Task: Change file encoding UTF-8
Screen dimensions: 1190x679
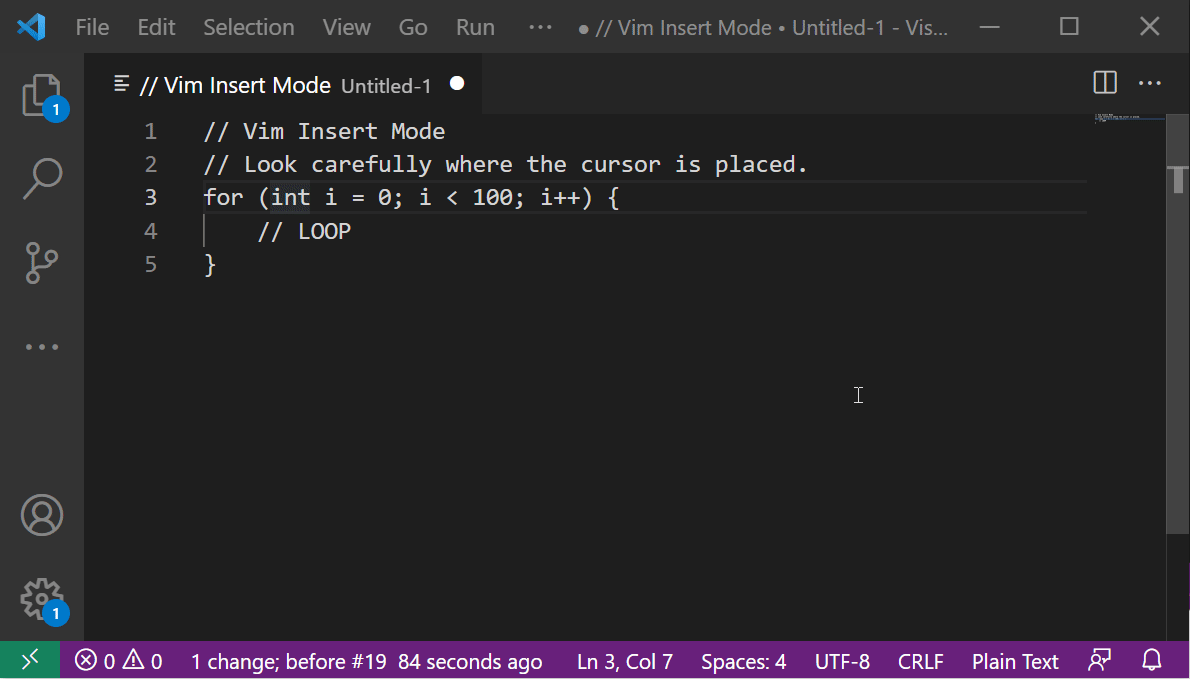Action: [x=842, y=662]
